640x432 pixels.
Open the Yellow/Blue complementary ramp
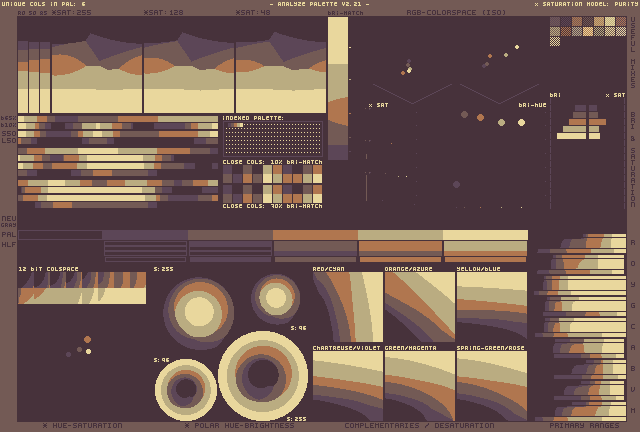coord(492,307)
